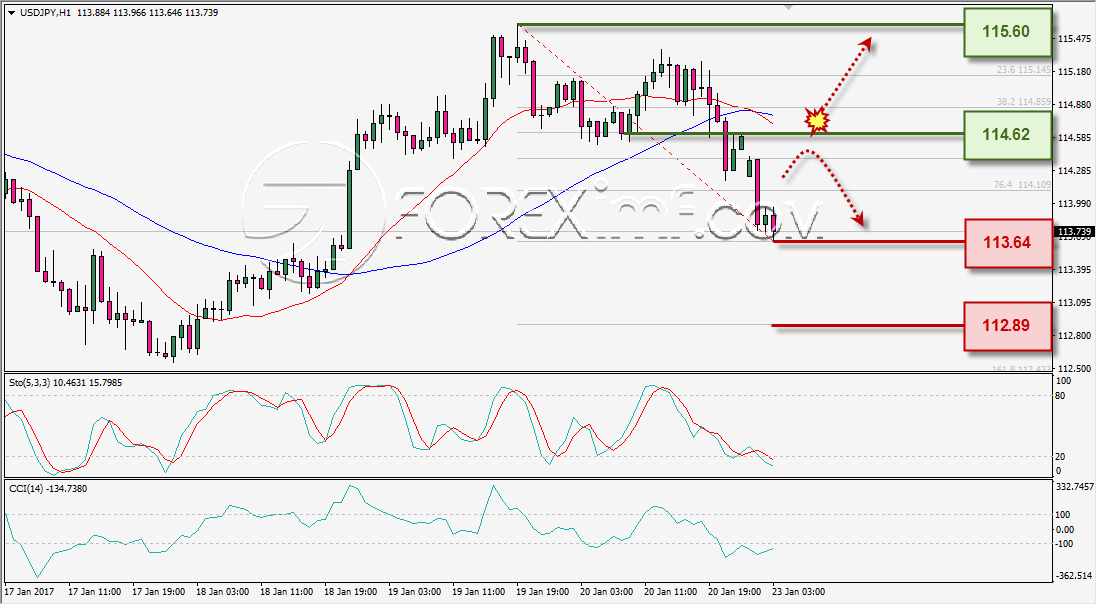Click time axis label 20 Jan 11:00
The height and width of the screenshot is (605, 1097).
[x=671, y=592]
